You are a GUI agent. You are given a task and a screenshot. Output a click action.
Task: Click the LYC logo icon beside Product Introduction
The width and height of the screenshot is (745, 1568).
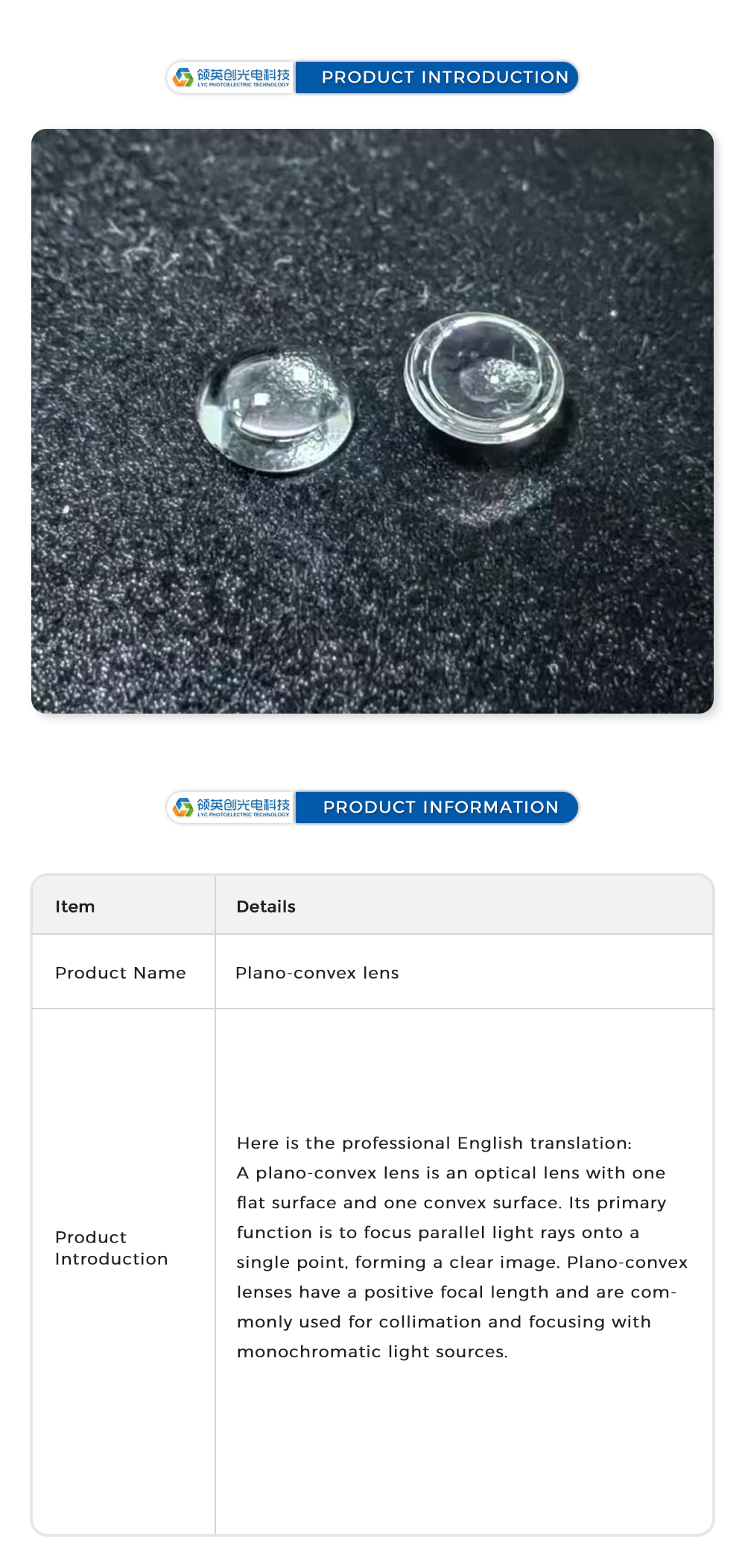[183, 77]
